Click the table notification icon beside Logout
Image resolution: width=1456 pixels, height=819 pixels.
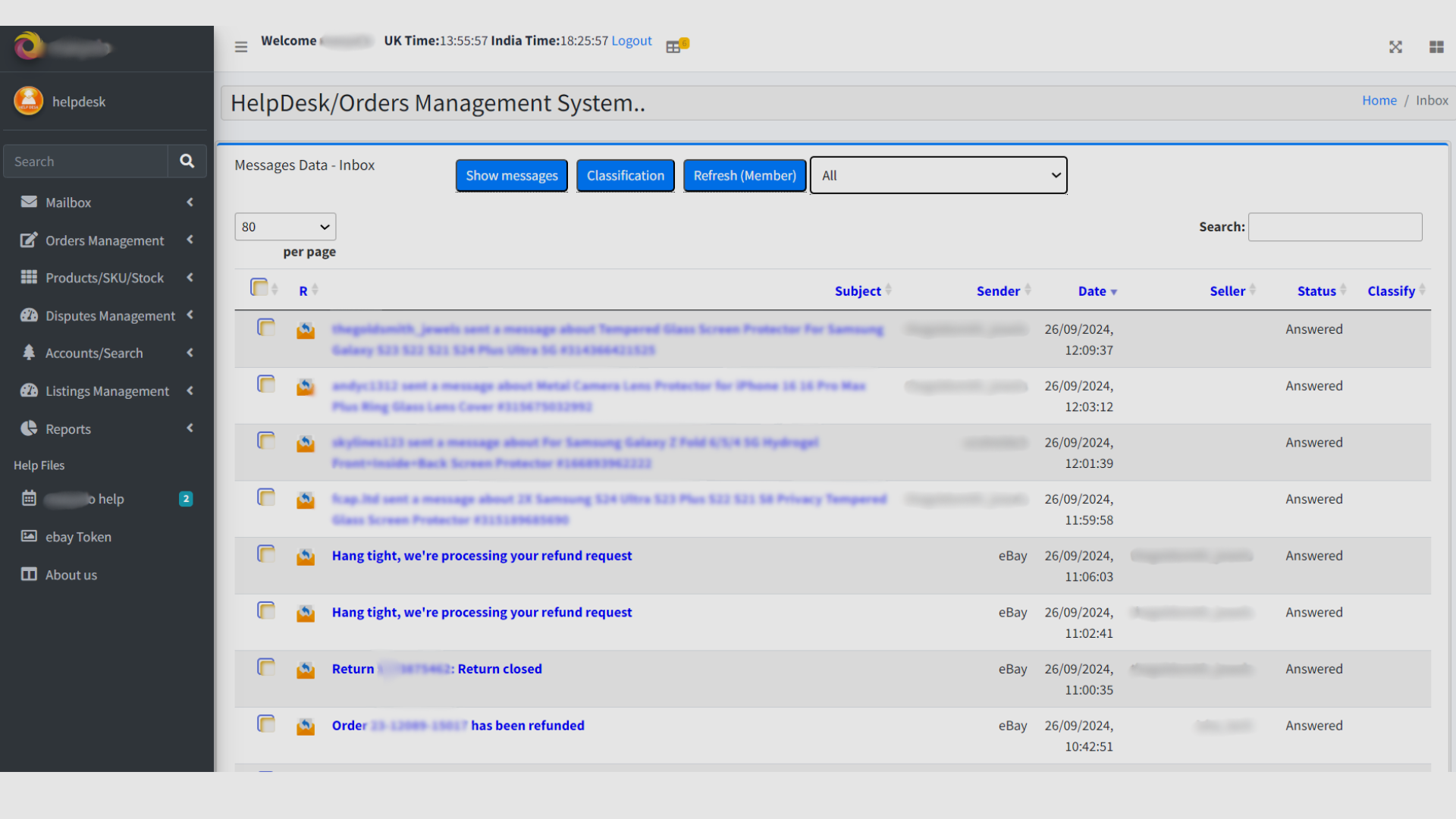(x=675, y=46)
